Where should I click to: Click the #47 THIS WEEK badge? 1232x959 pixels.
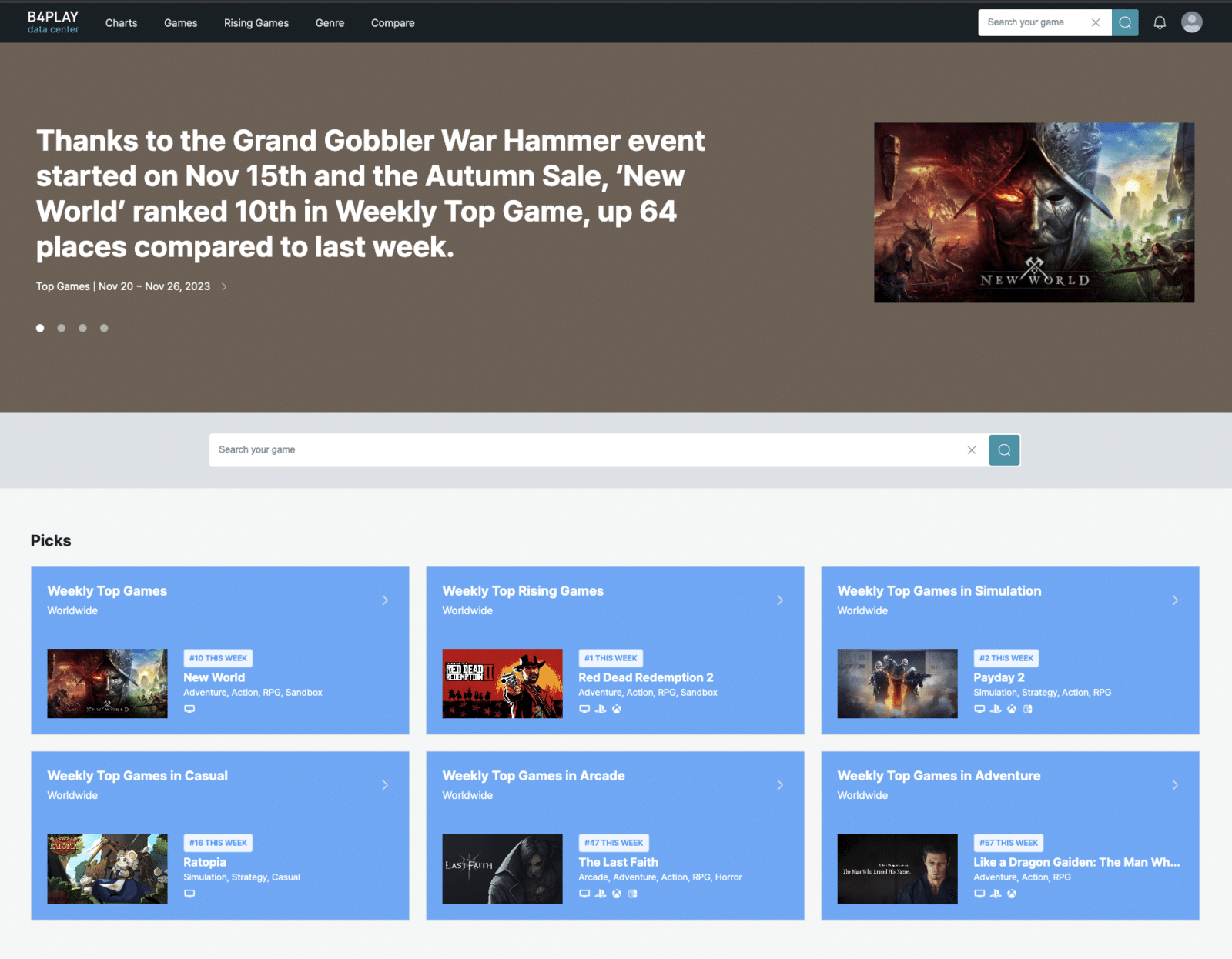point(614,843)
